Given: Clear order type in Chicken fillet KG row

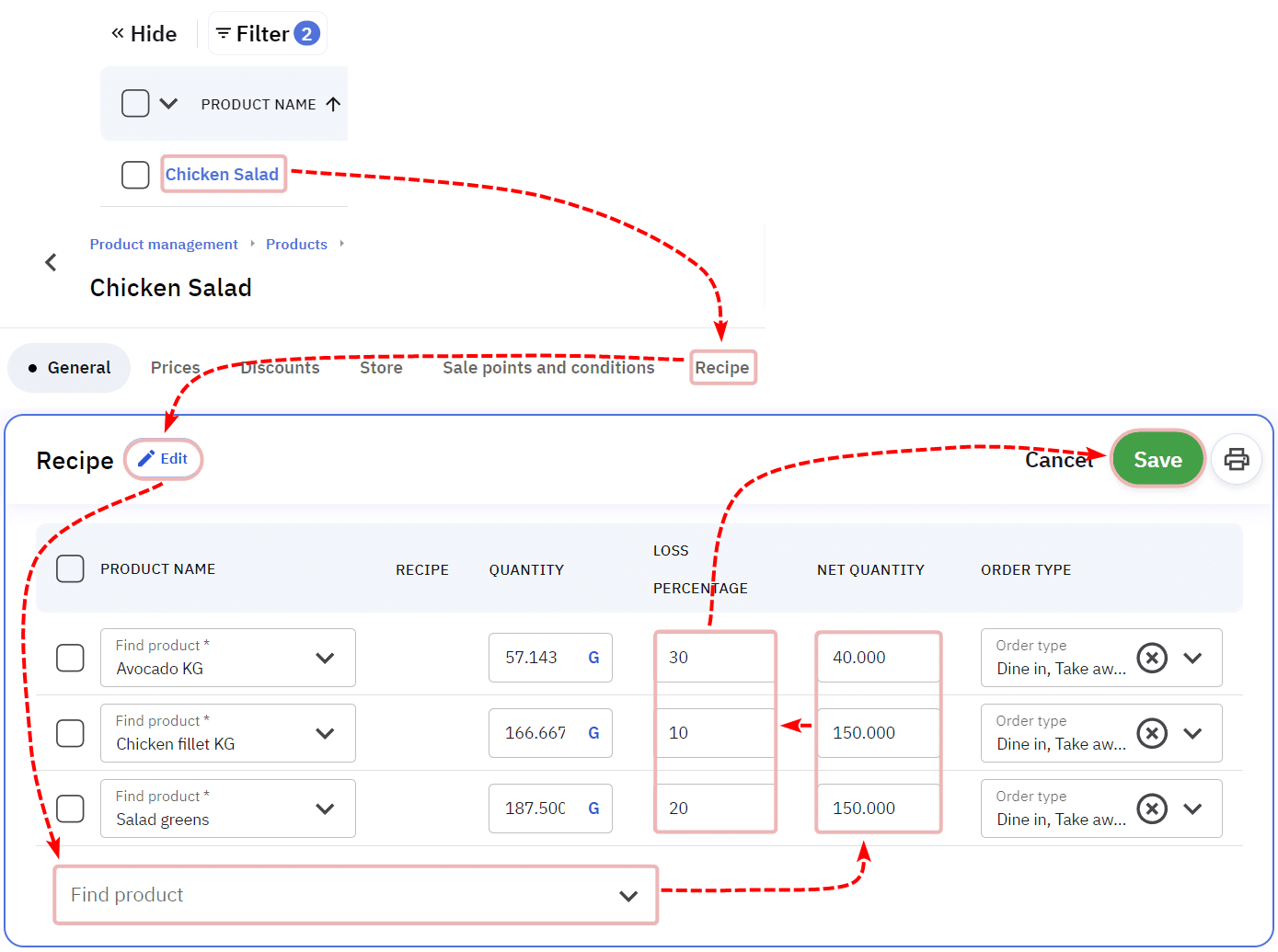Looking at the screenshot, I should pos(1151,733).
